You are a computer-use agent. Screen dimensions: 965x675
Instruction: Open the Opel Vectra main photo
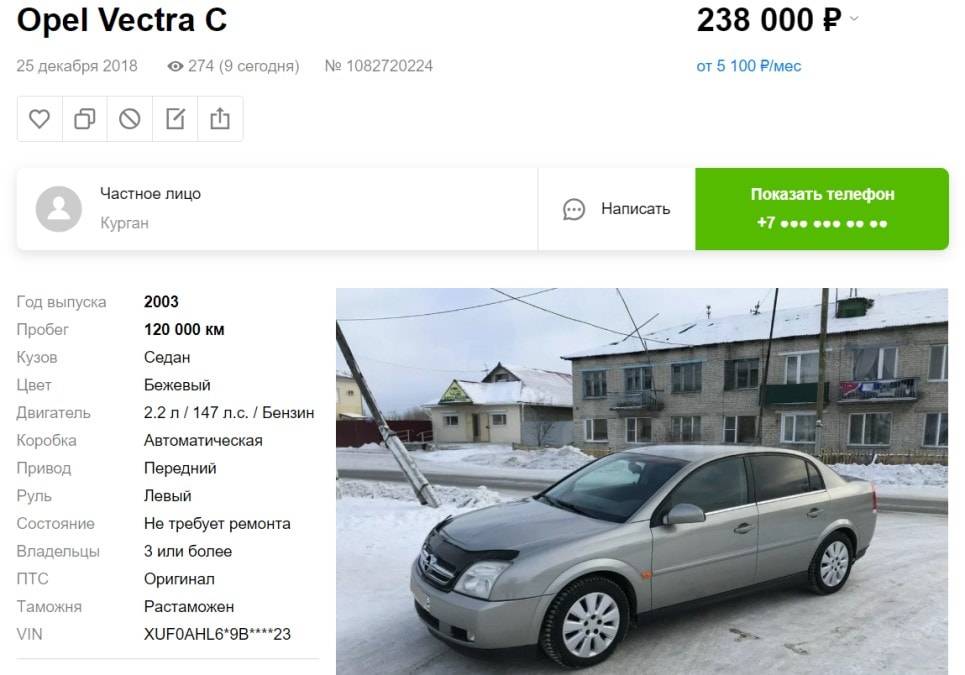[641, 481]
